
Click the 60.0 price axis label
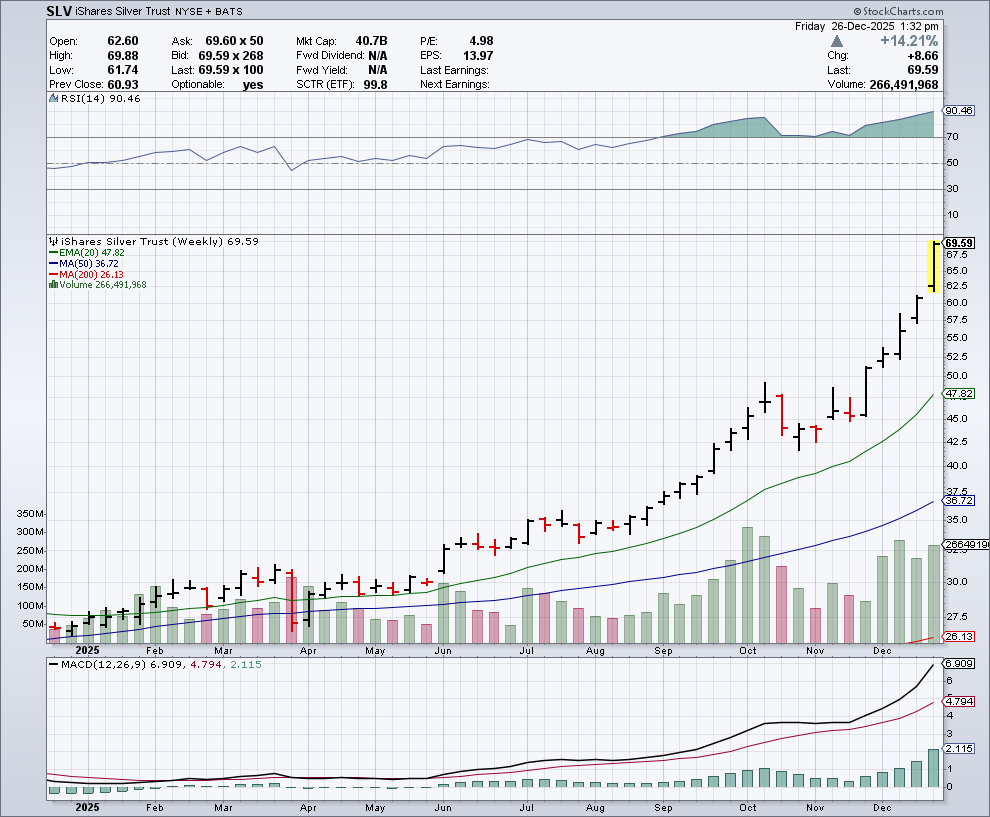tap(957, 302)
